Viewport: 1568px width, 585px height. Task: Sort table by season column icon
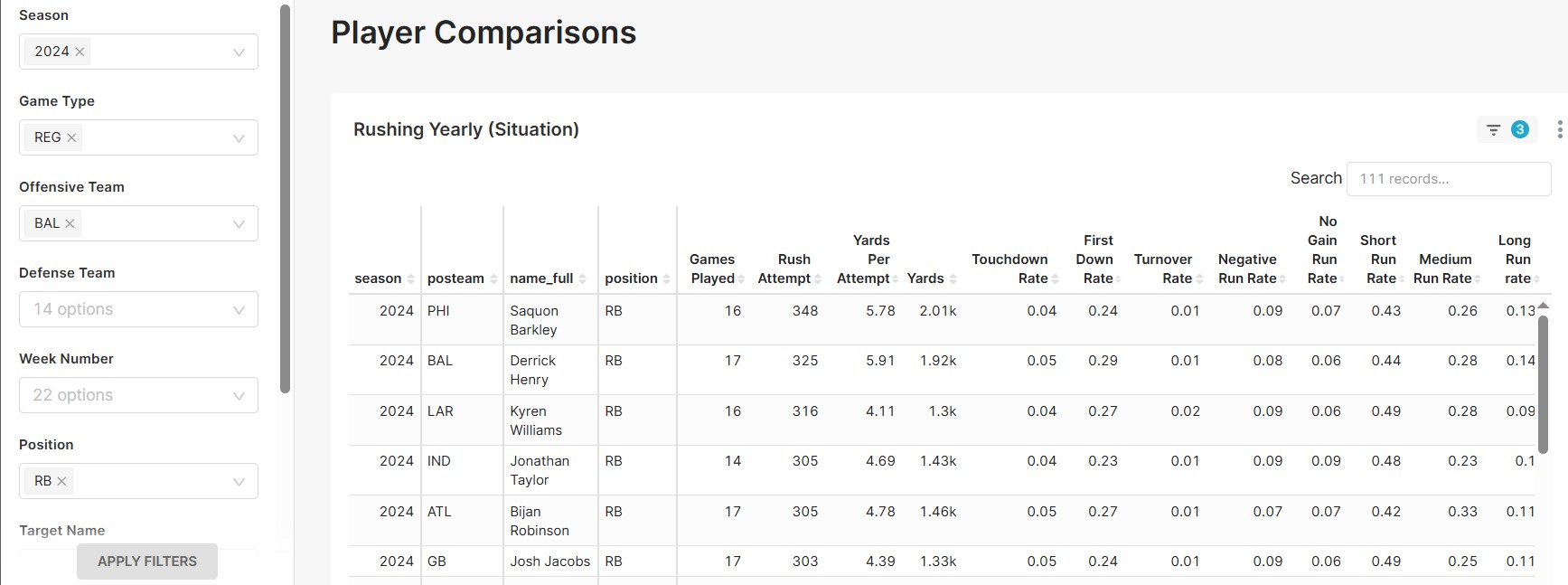click(411, 279)
